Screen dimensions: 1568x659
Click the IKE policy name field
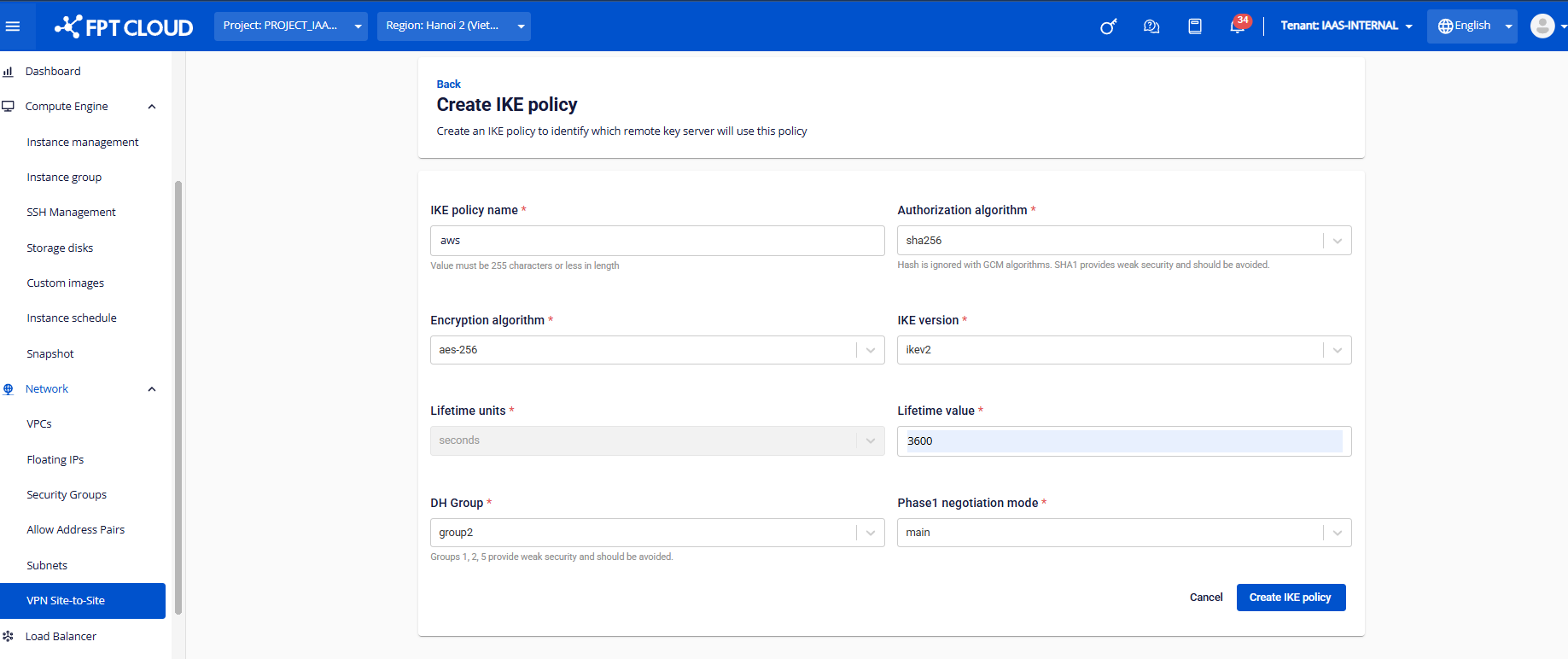[657, 241]
